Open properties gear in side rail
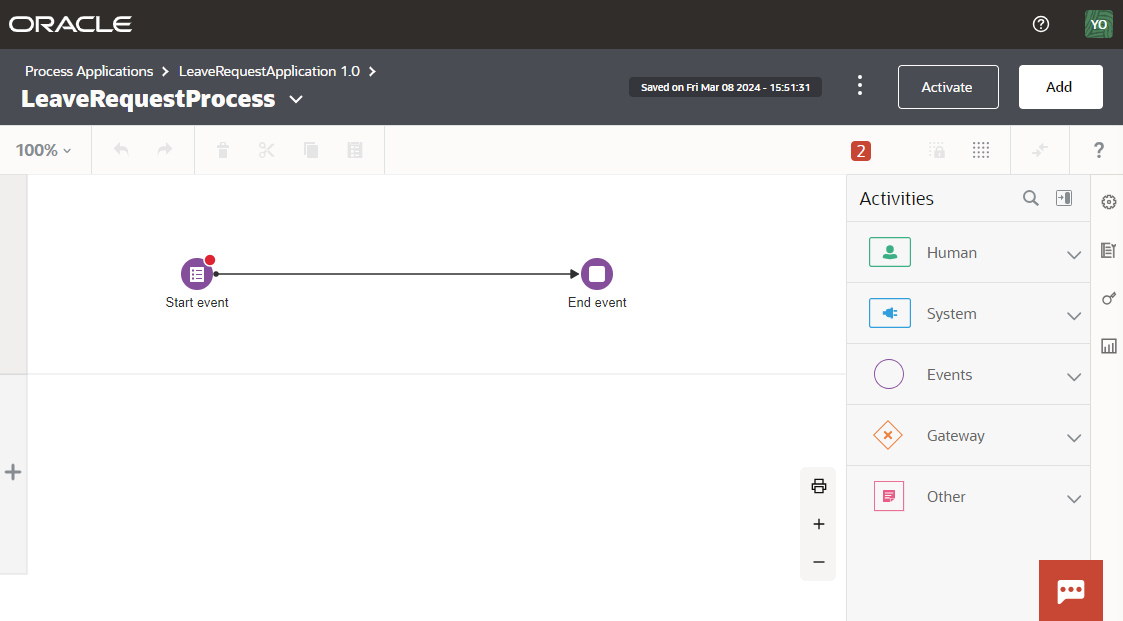 pyautogui.click(x=1108, y=202)
